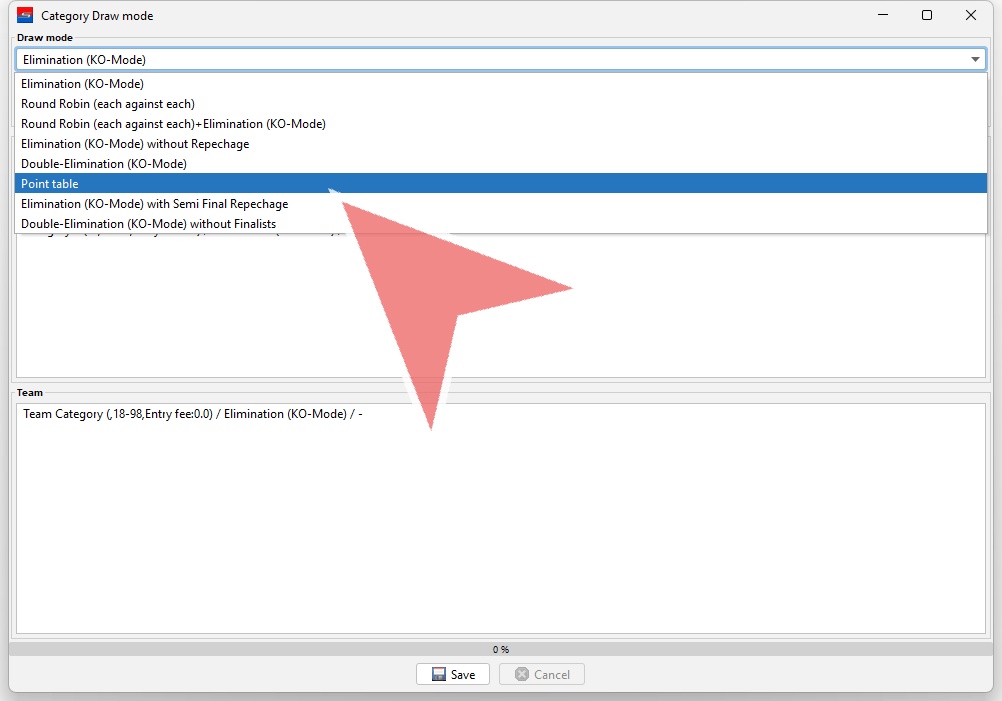This screenshot has height=701, width=1002.
Task: Click the 0 % progress bar
Action: (x=500, y=649)
